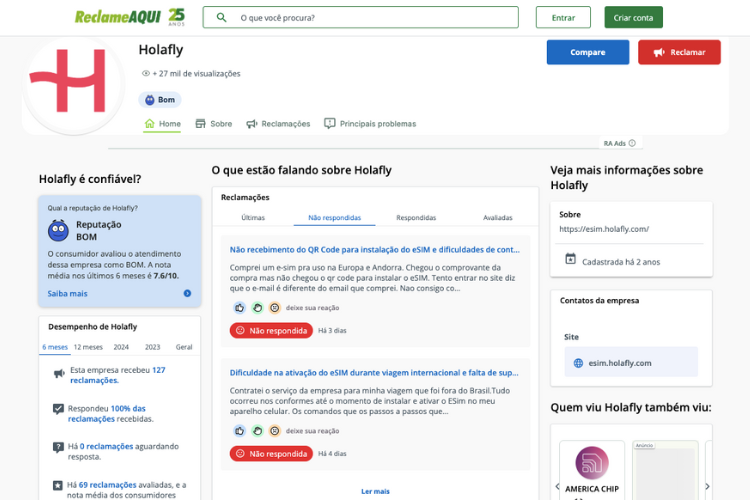The height and width of the screenshot is (500, 750).
Task: Open the Sobre tab
Action: 213,124
